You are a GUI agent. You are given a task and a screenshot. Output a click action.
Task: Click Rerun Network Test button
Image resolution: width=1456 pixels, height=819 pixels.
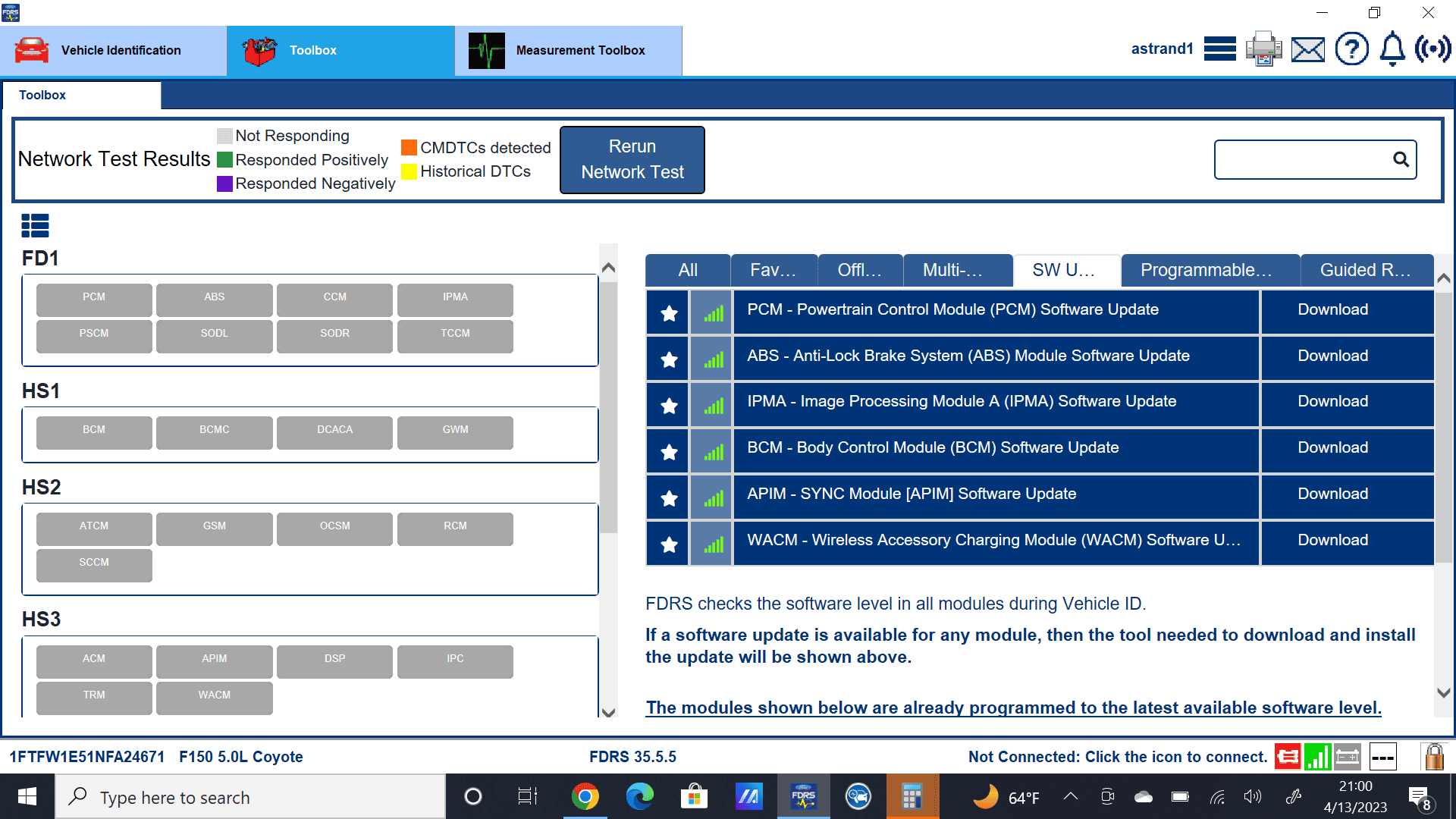pos(632,159)
